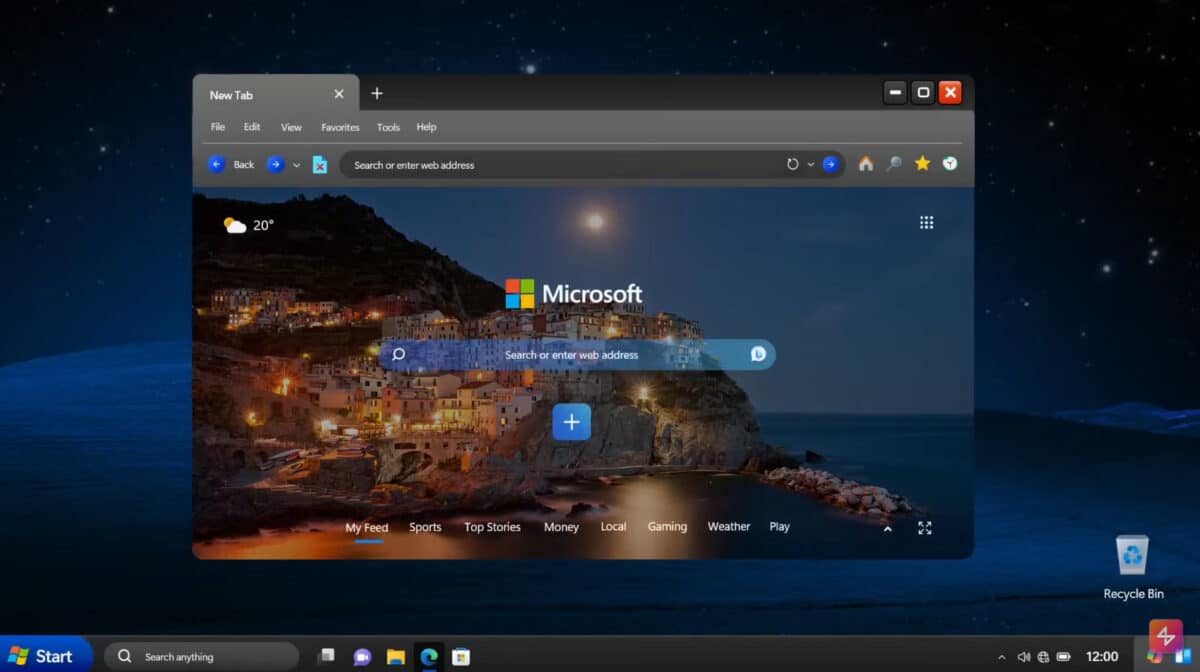Add a site shortcut with the plus button
This screenshot has width=1200, height=672.
tap(571, 422)
